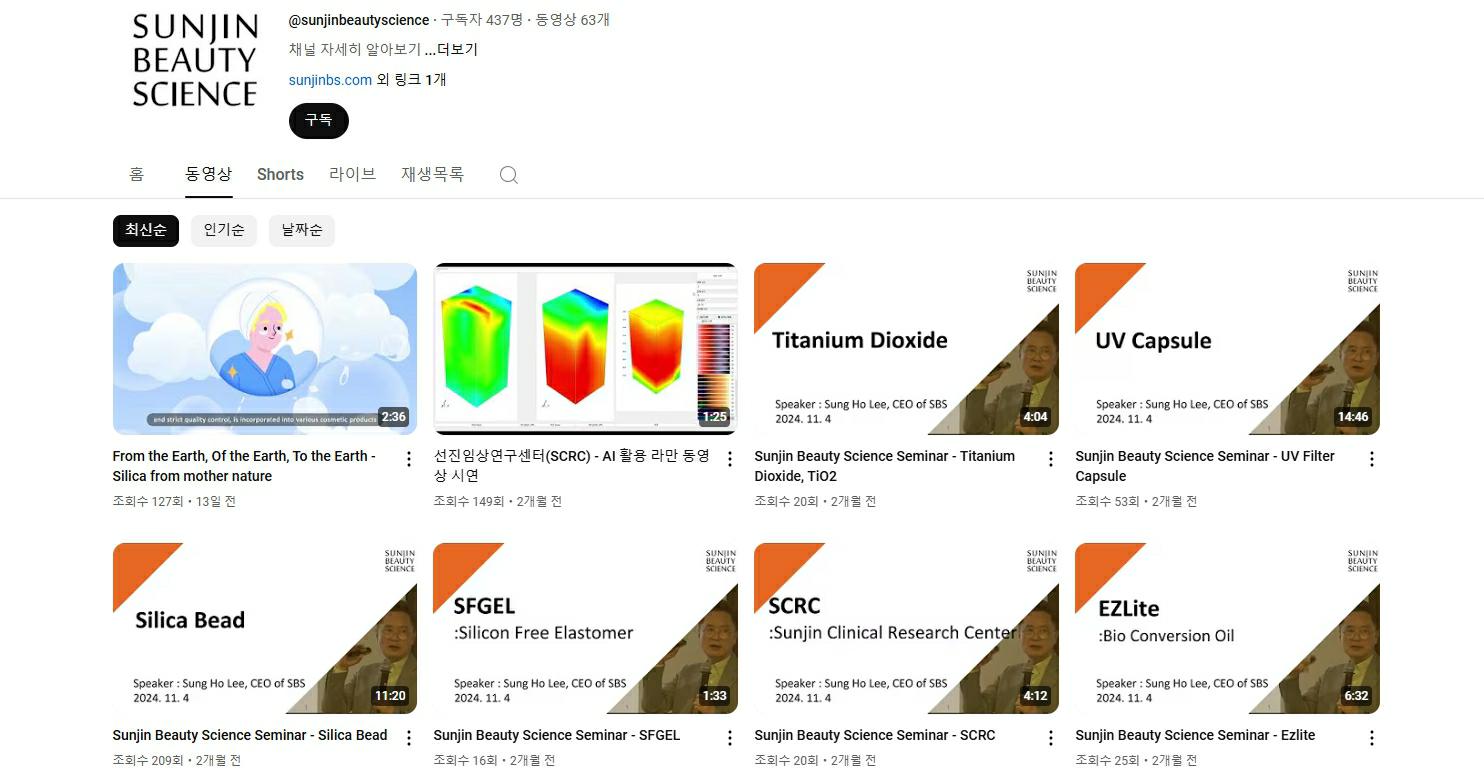The height and width of the screenshot is (782, 1484).
Task: Click '조회수 53회 • 2개월 전' metadata
Action: tap(1136, 501)
